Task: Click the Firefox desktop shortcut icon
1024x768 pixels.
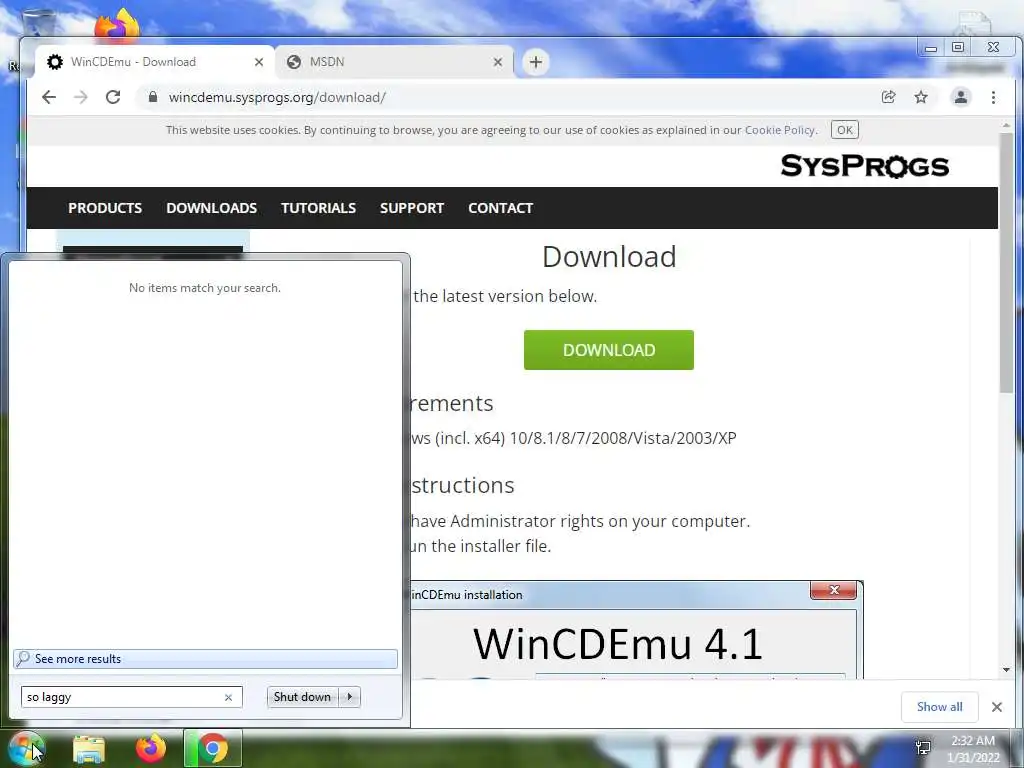Action: (x=118, y=25)
